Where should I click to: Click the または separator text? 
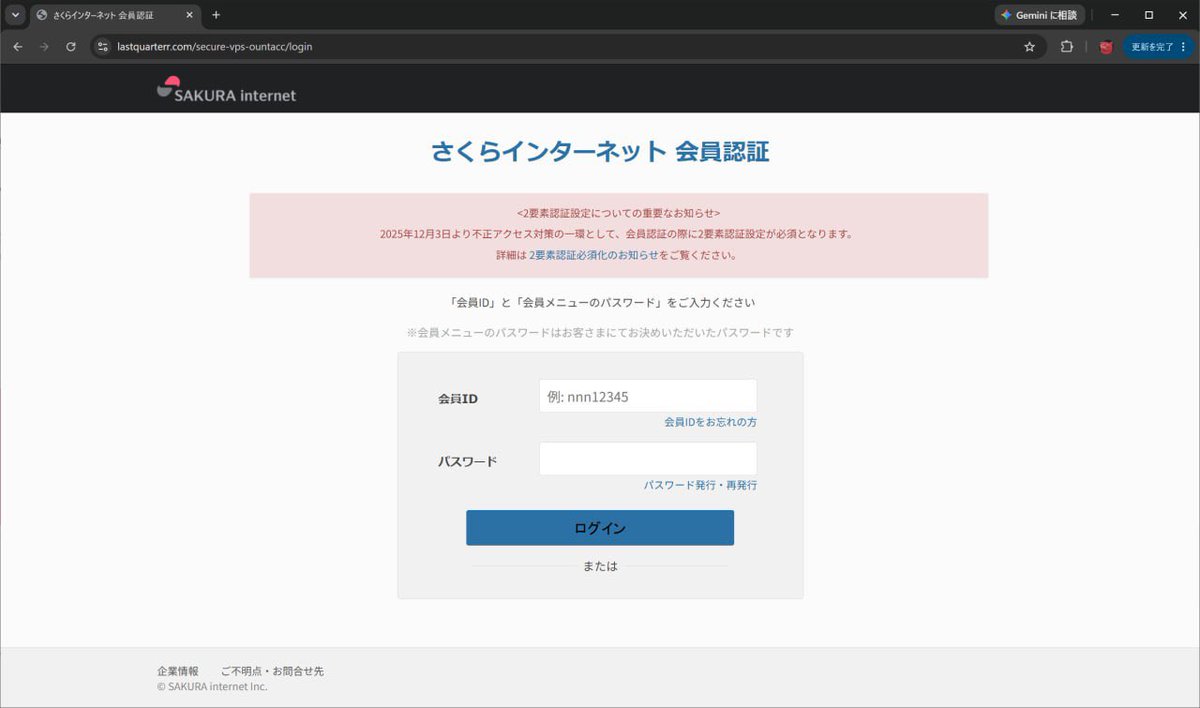coord(600,566)
